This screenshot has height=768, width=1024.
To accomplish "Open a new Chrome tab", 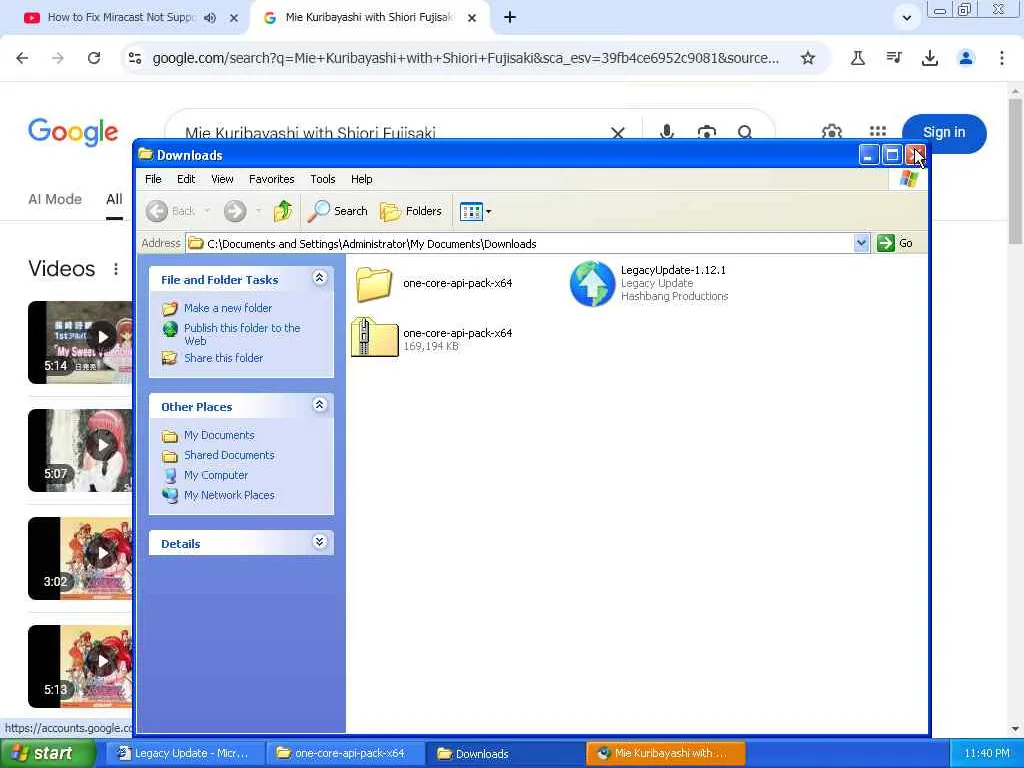I will pos(510,18).
